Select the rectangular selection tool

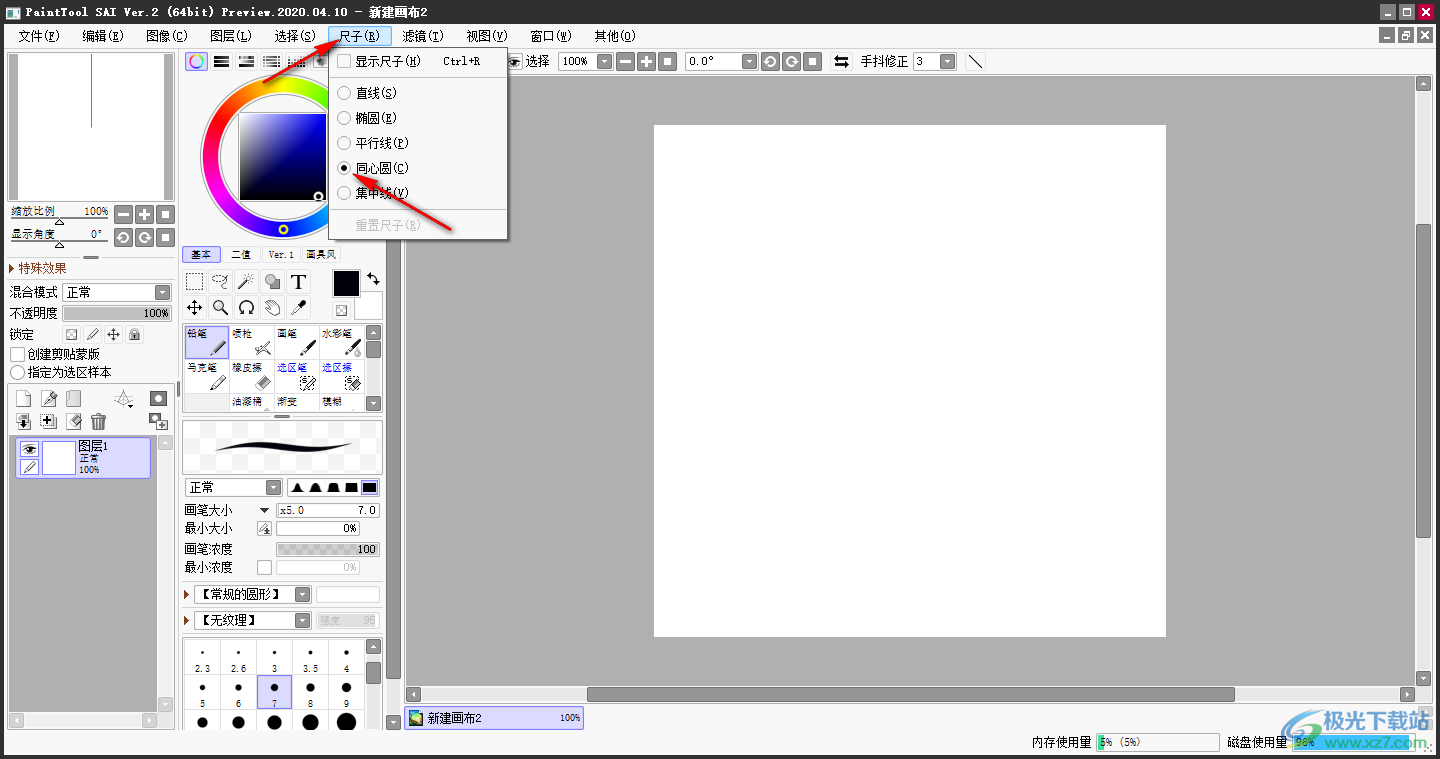click(195, 282)
